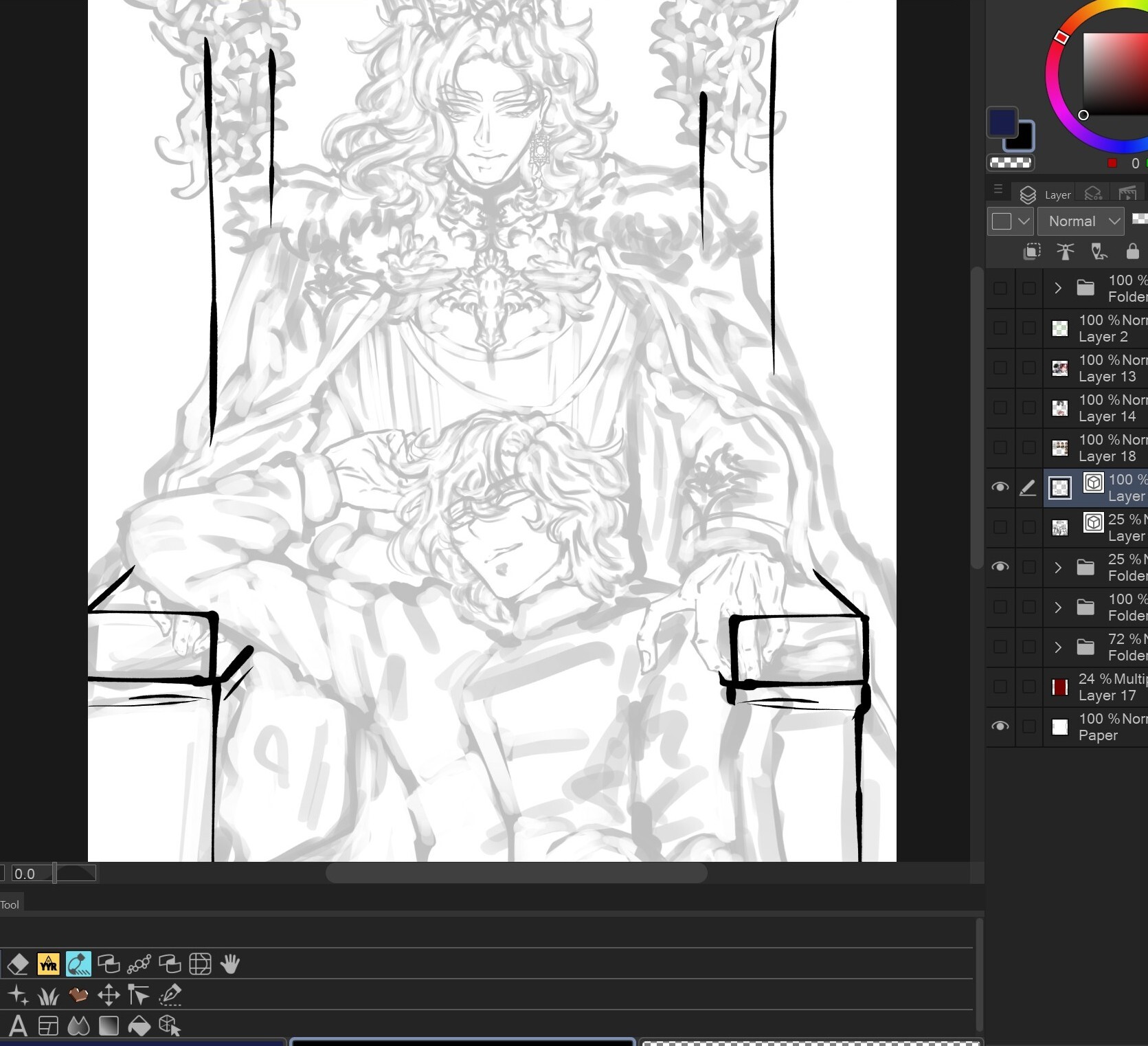This screenshot has width=1148, height=1046.
Task: Select the Hand tool for panning
Action: point(230,964)
